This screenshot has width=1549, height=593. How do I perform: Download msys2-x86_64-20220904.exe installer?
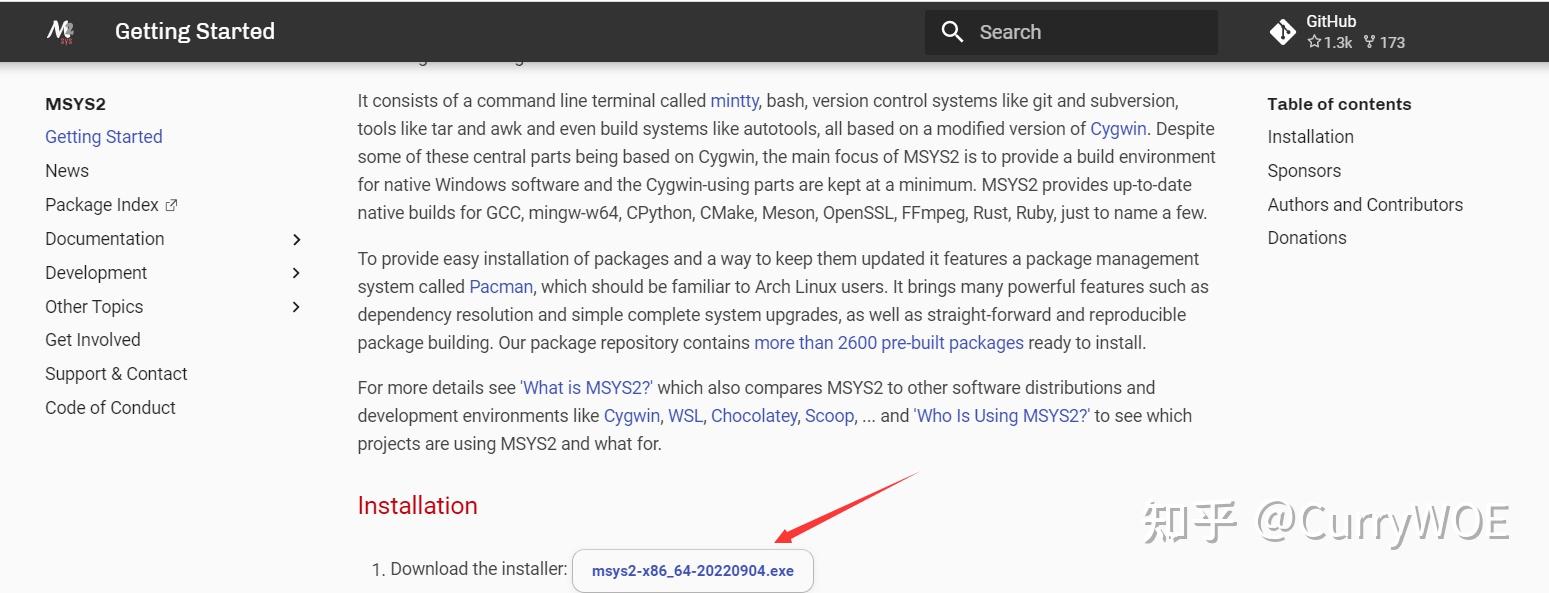point(693,571)
